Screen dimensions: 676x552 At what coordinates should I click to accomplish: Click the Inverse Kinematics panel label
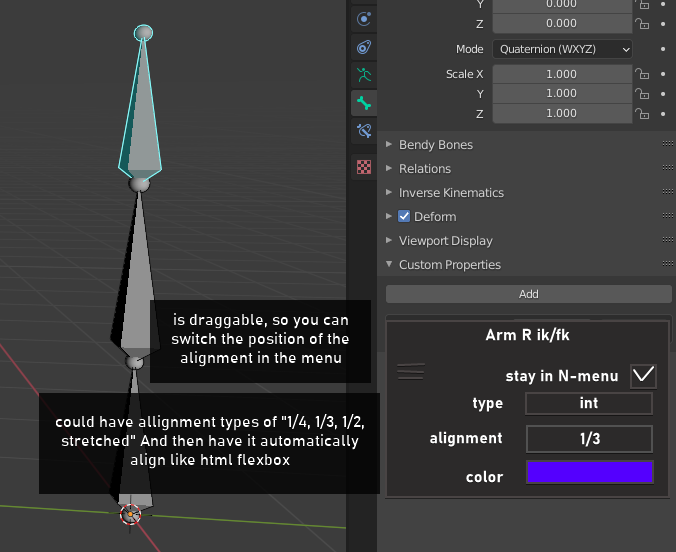click(451, 192)
